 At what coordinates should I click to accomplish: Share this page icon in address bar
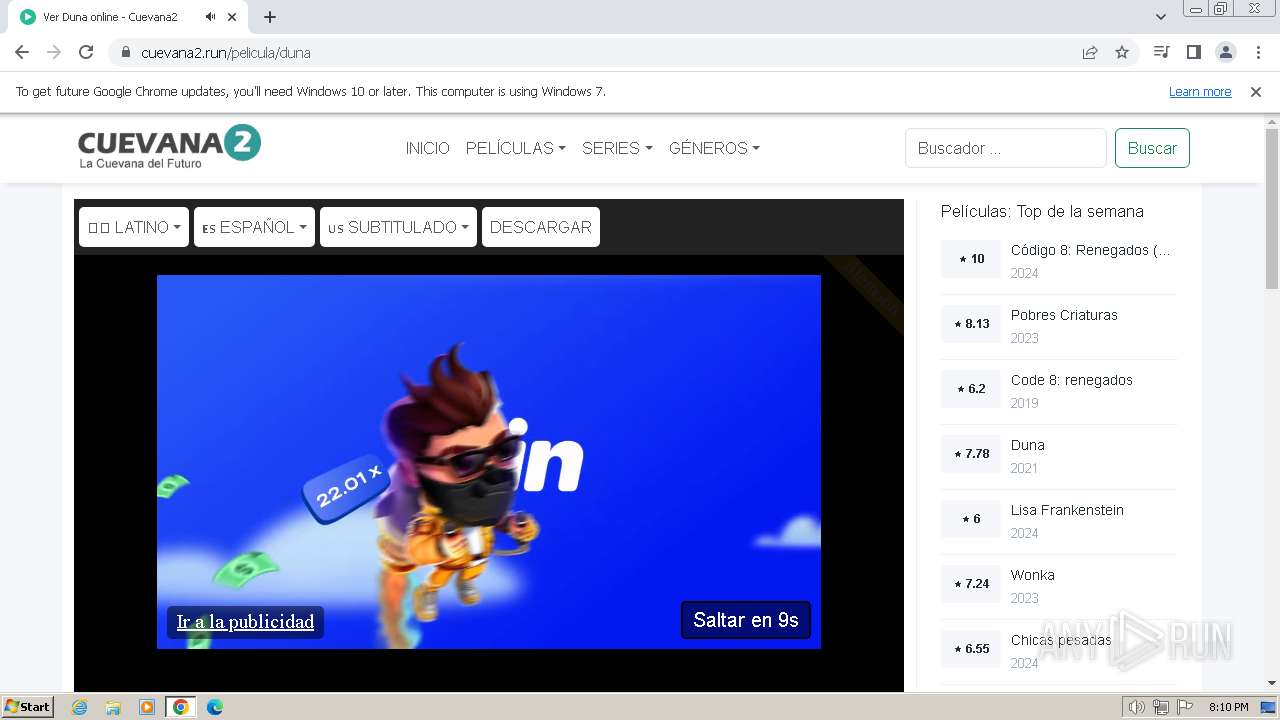pyautogui.click(x=1090, y=53)
